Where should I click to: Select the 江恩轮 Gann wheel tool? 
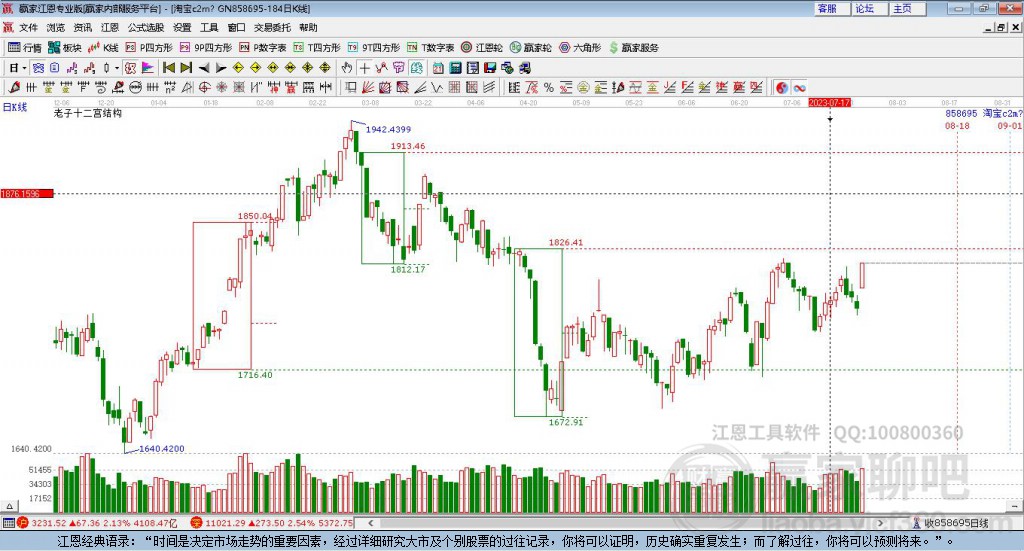tap(482, 48)
